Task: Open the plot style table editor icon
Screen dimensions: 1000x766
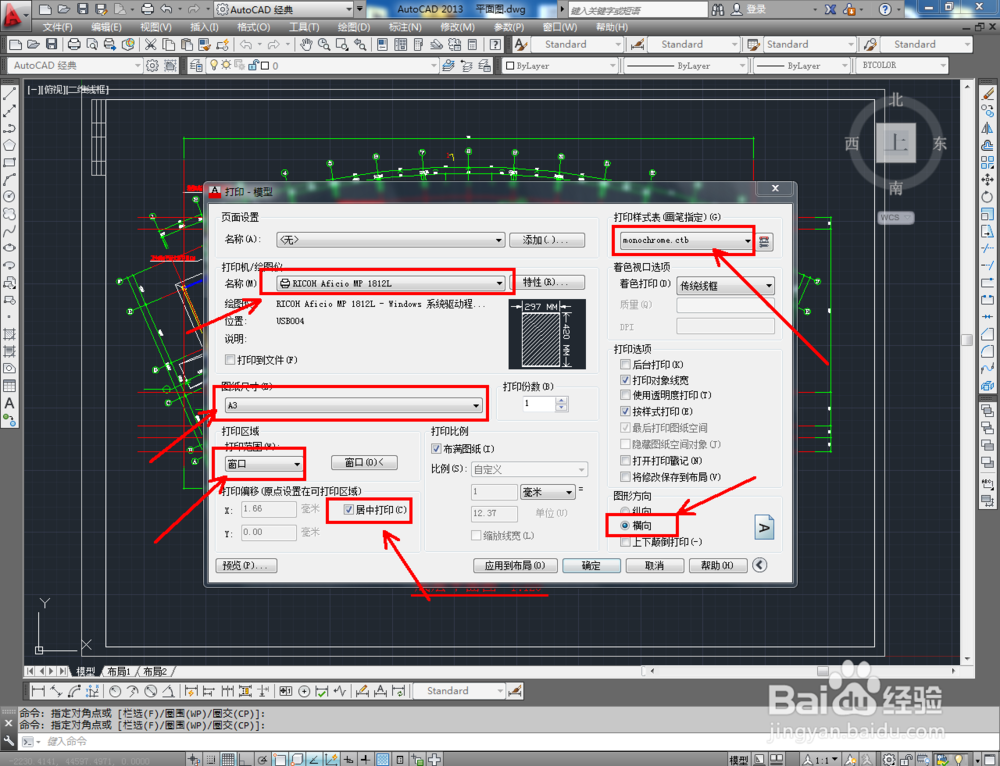Action: pyautogui.click(x=764, y=241)
